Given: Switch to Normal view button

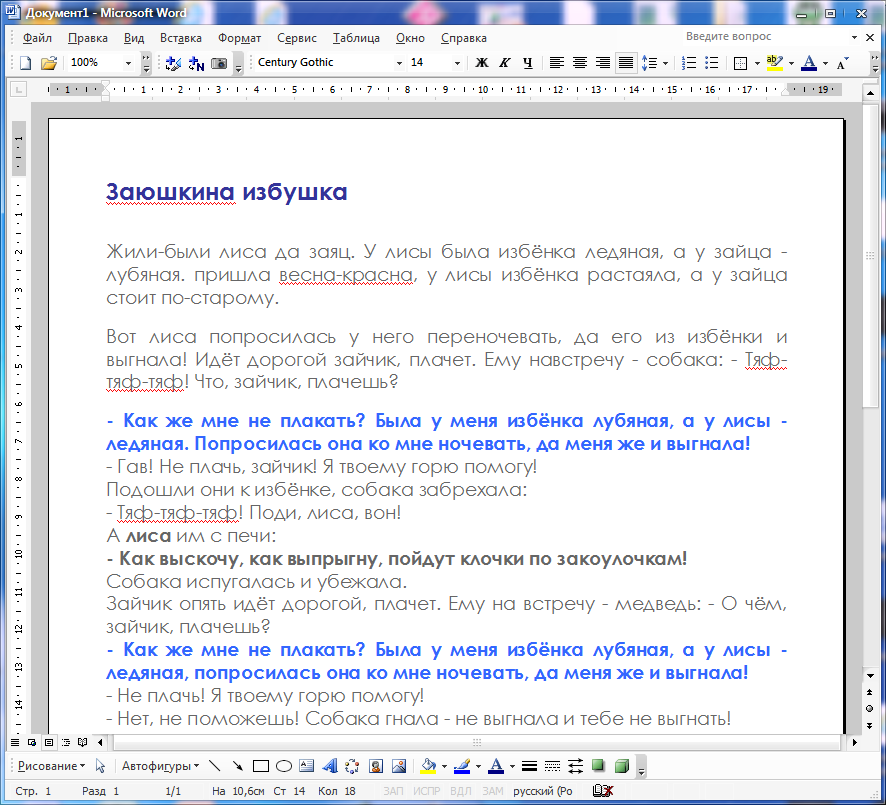Looking at the screenshot, I should coord(15,742).
